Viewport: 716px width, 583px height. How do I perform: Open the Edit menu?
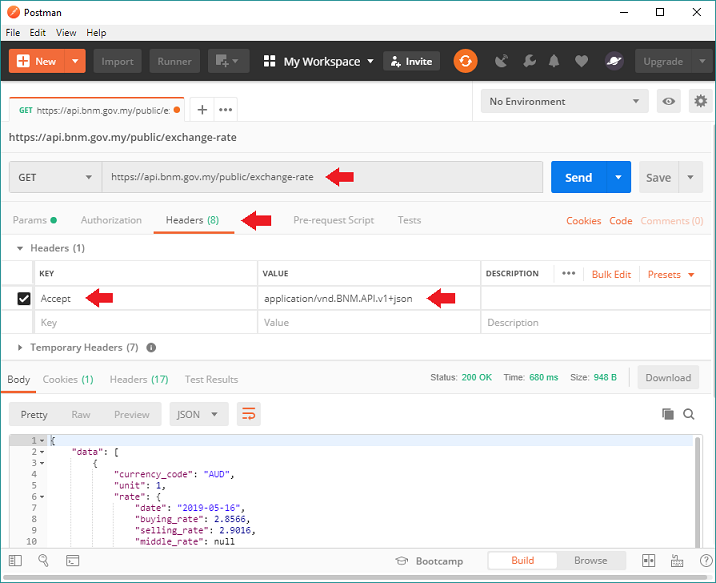click(37, 33)
